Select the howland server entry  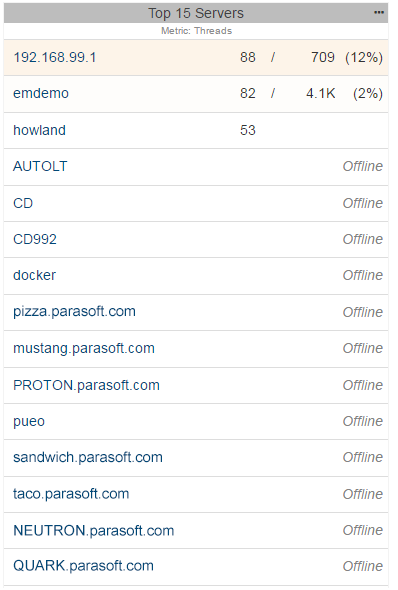click(x=39, y=130)
